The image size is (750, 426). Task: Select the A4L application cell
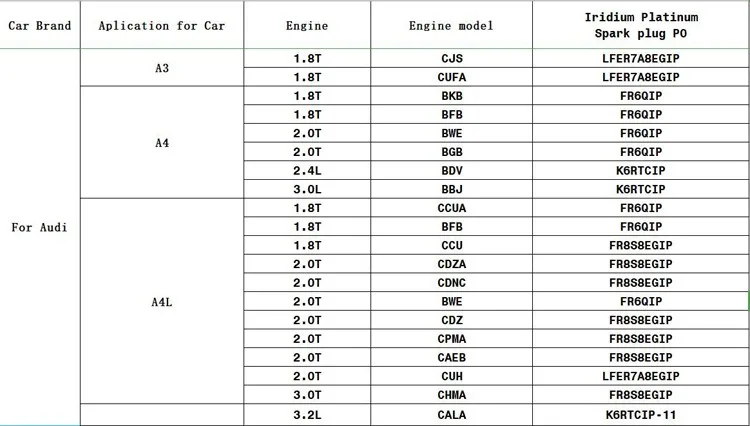tap(162, 302)
